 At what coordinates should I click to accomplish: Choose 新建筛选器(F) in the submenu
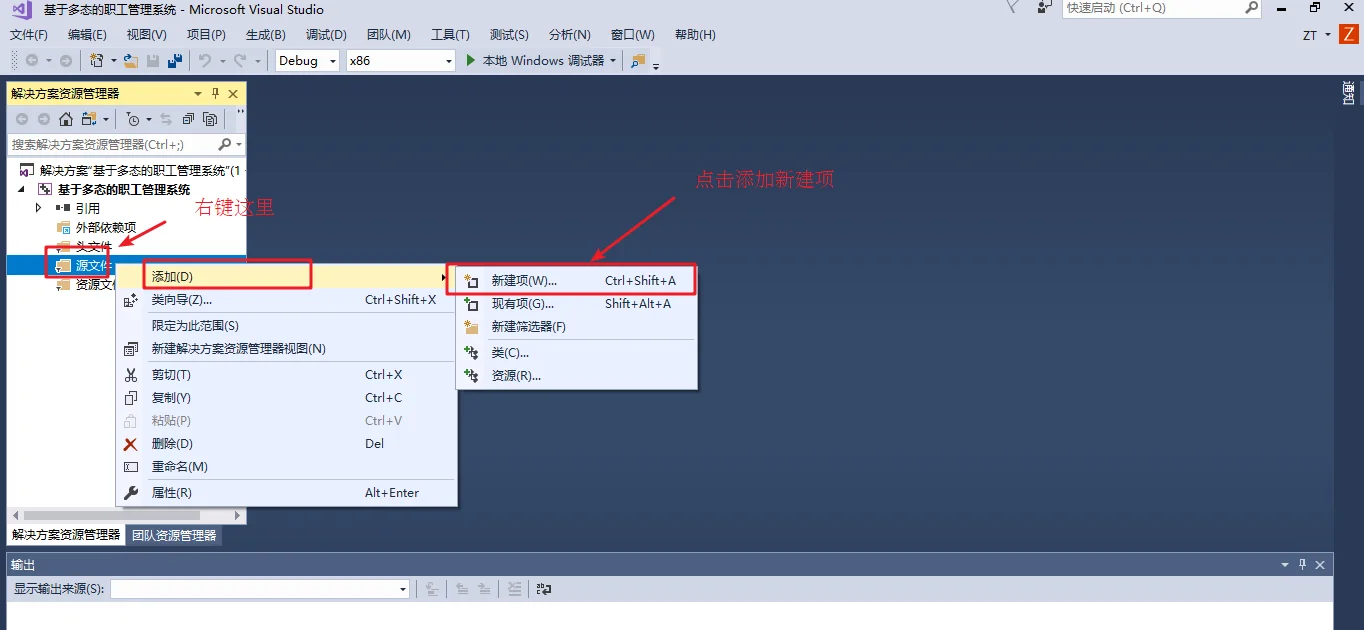(577, 327)
